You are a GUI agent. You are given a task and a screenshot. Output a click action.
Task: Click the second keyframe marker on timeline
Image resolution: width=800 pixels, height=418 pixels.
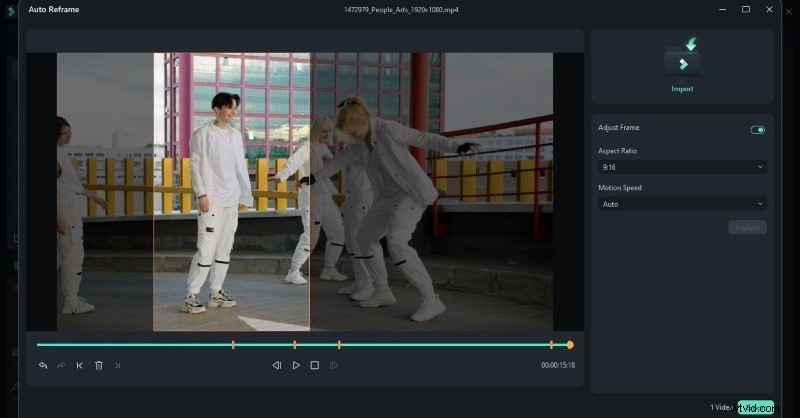tap(294, 345)
